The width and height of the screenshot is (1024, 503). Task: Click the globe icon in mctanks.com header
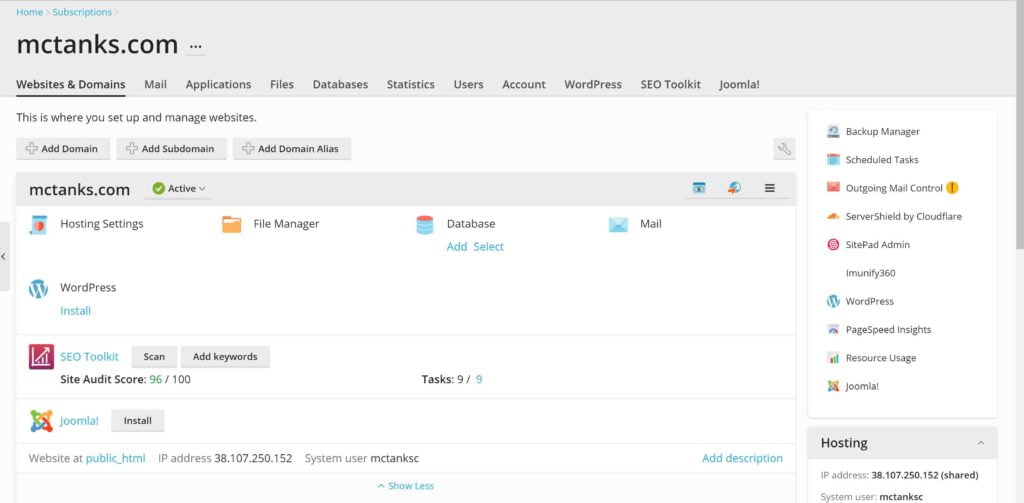click(734, 188)
